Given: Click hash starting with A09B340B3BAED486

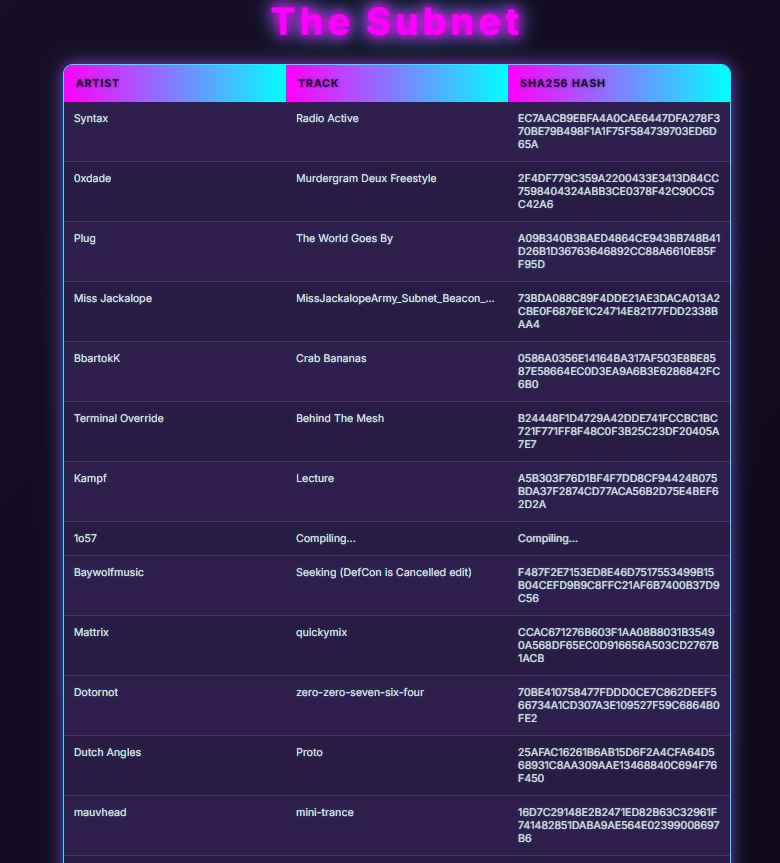Looking at the screenshot, I should (x=619, y=252).
